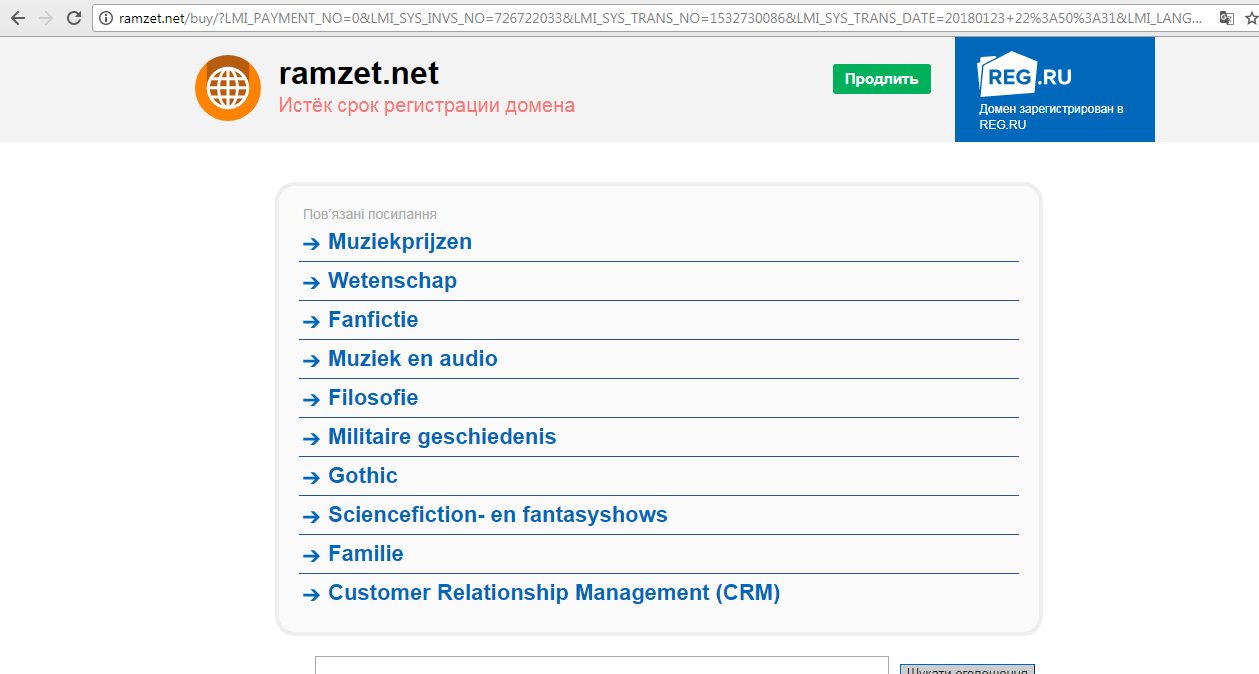Click the search input field at bottom

click(601, 666)
